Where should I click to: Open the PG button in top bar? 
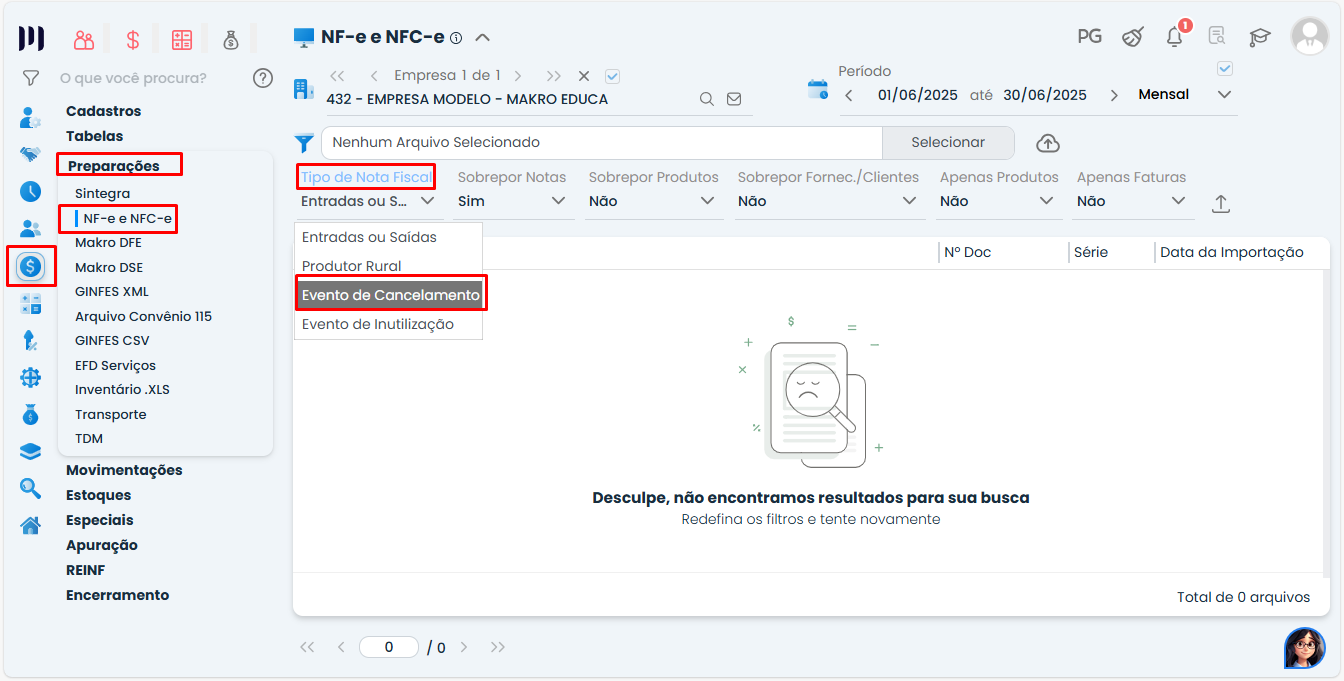pos(1089,37)
